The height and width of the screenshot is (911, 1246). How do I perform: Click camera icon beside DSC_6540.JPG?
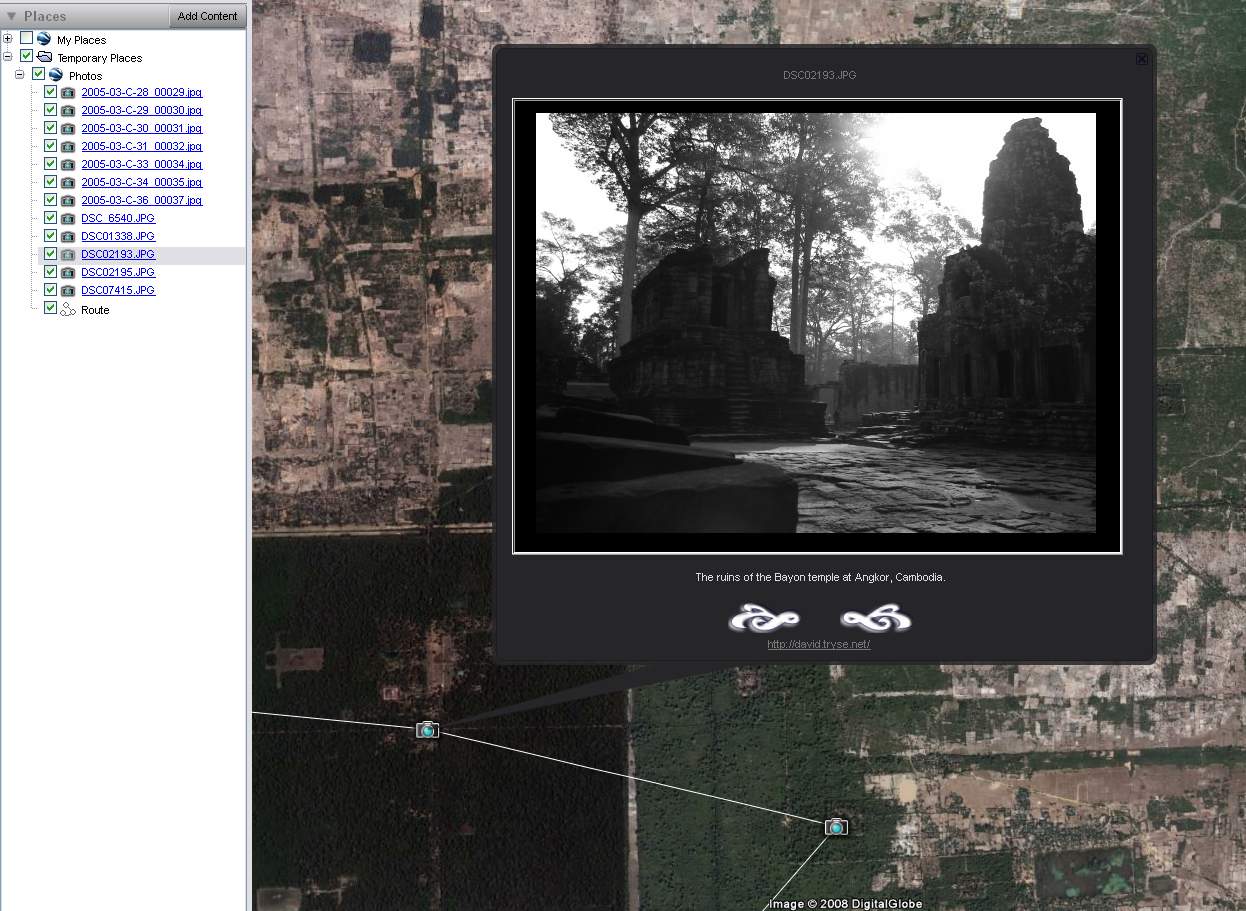pos(67,218)
